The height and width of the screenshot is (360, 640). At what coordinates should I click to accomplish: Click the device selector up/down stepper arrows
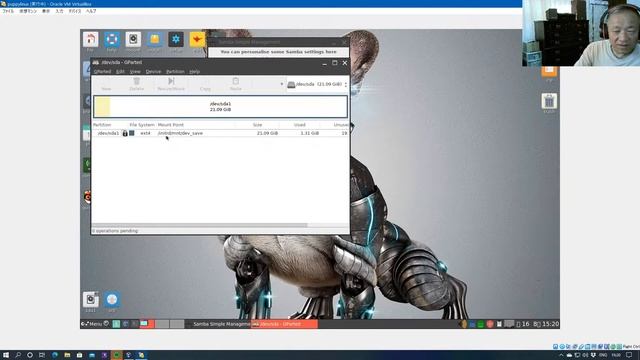pos(346,84)
